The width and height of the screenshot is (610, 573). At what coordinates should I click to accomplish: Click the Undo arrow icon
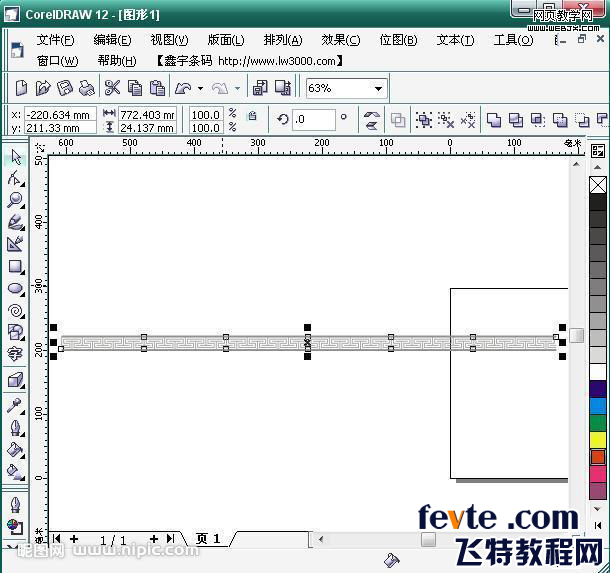[x=183, y=88]
